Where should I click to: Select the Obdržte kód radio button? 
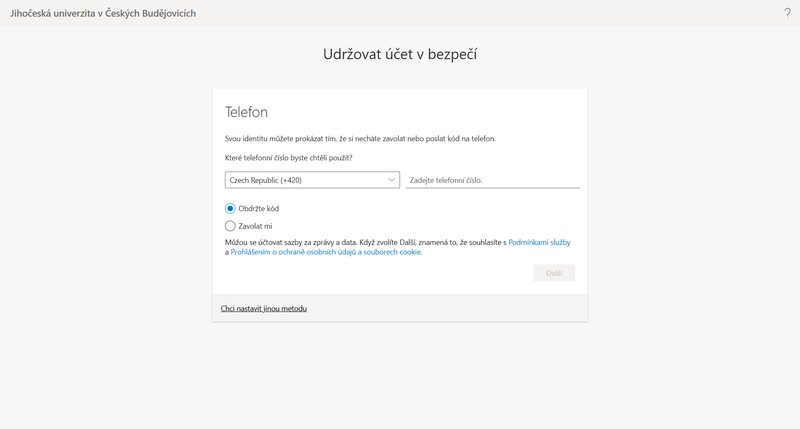coord(230,209)
